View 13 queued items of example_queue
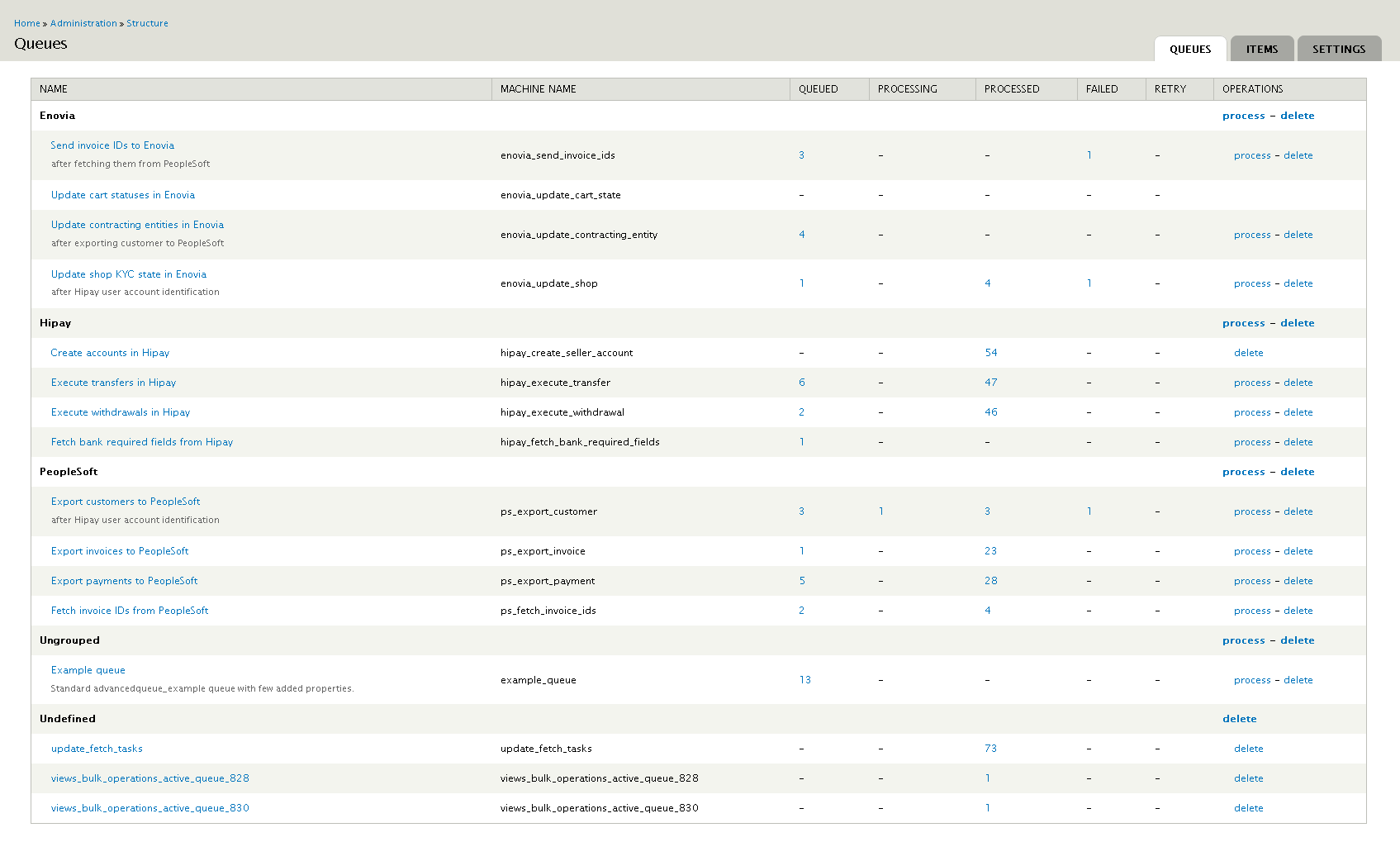This screenshot has width=1400, height=842. 805,680
